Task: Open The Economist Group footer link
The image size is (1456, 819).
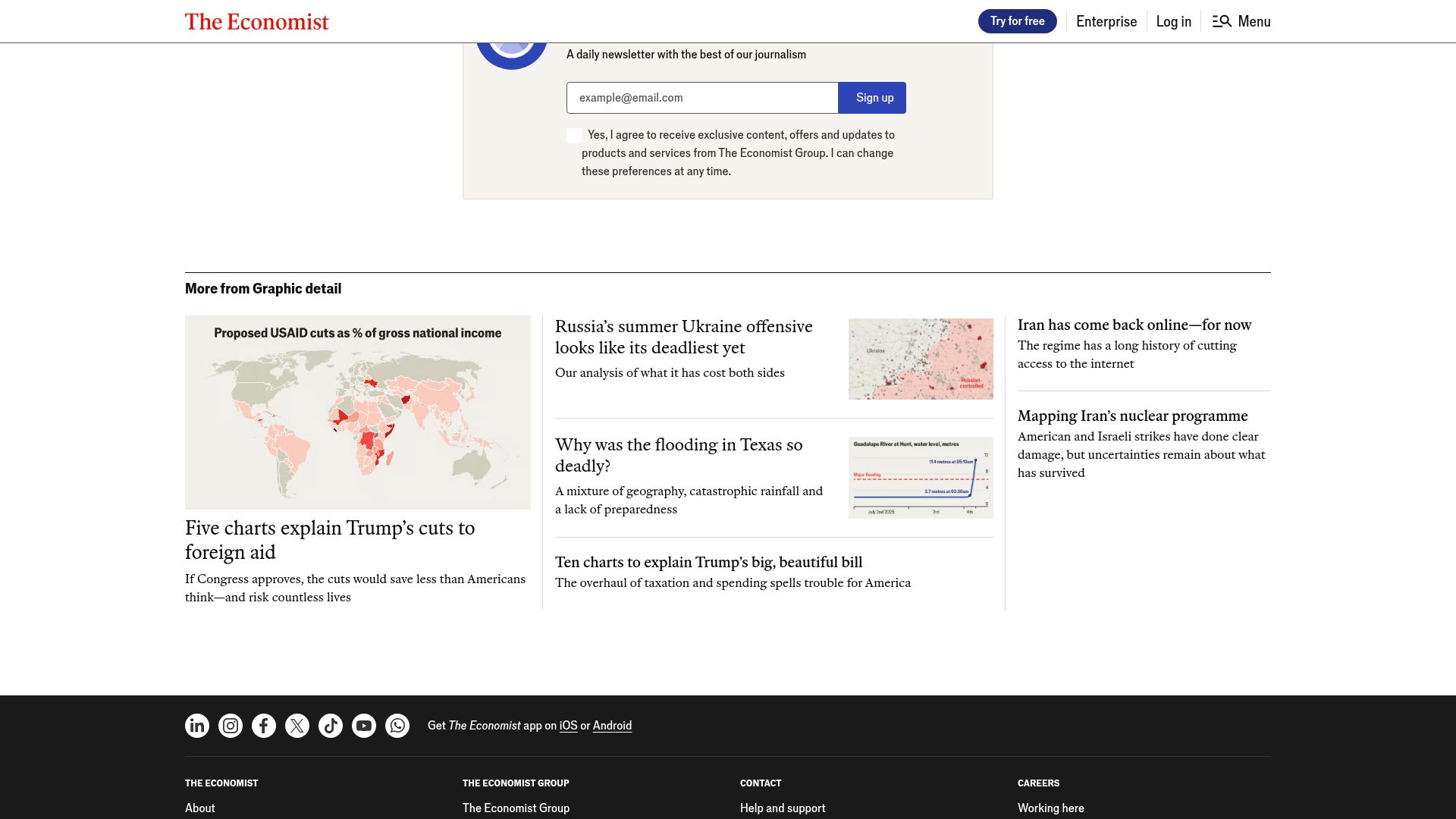Action: [516, 808]
